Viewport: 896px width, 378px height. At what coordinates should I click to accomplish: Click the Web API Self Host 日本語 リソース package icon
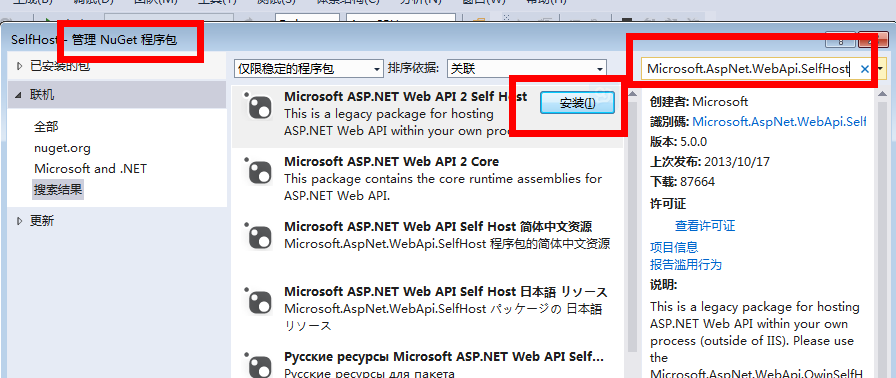point(258,301)
